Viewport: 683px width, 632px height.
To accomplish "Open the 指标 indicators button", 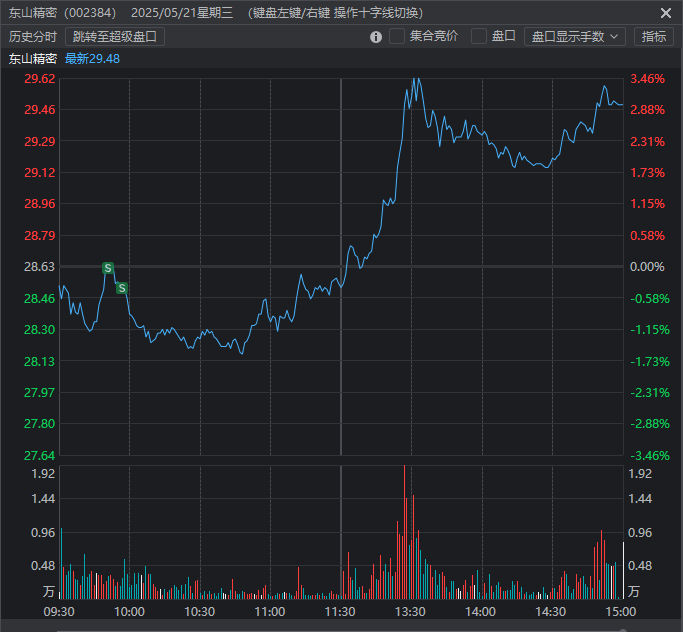I will coord(653,37).
